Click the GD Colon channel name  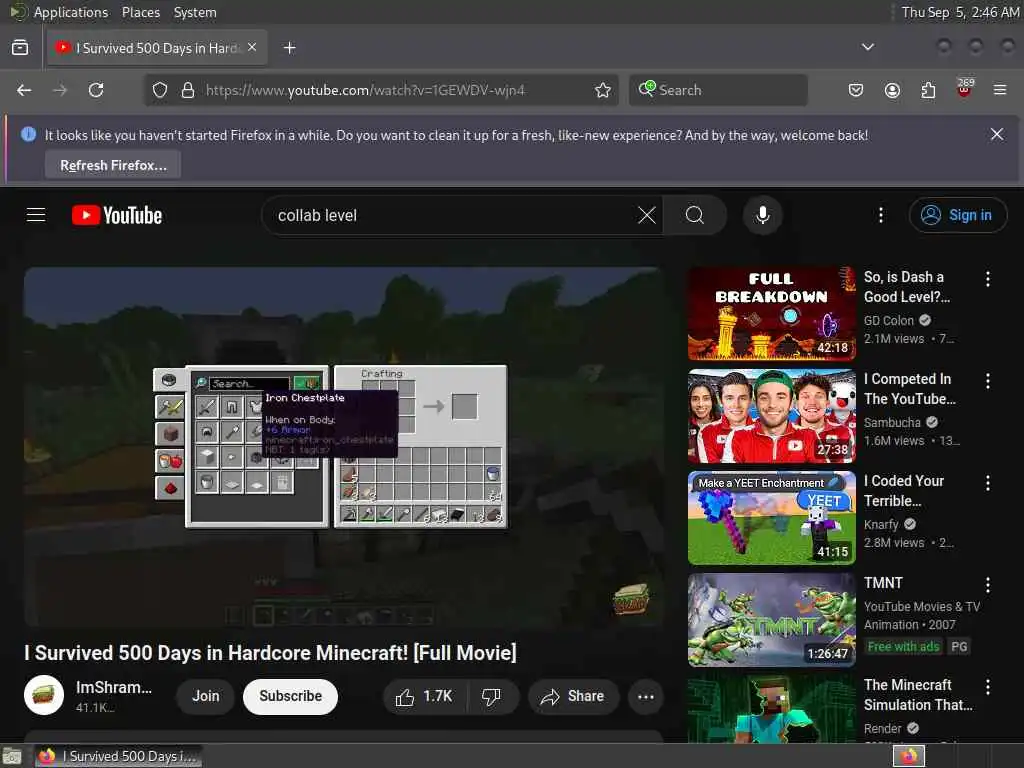[889, 320]
